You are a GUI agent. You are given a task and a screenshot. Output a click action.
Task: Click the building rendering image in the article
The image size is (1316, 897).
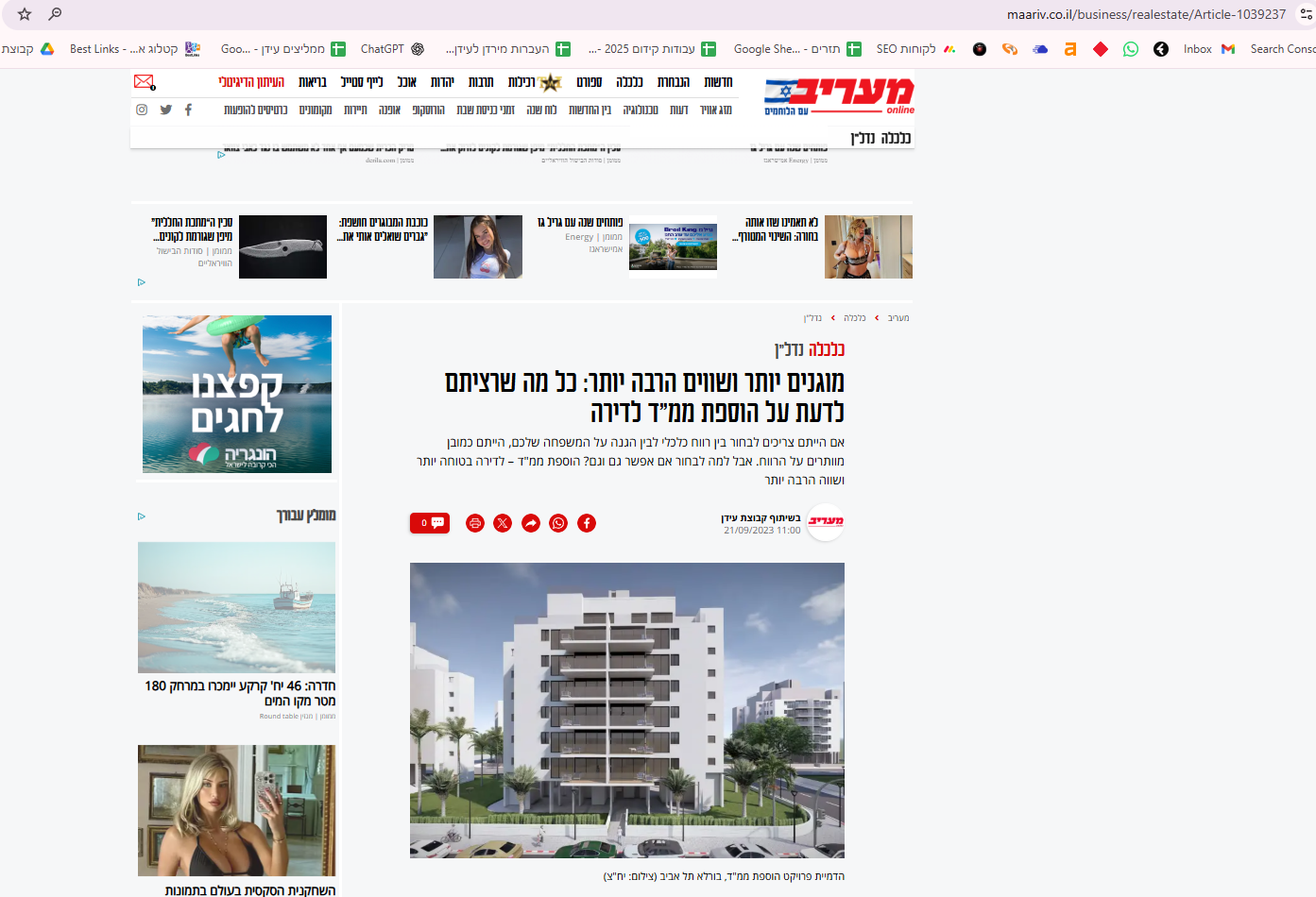point(626,709)
